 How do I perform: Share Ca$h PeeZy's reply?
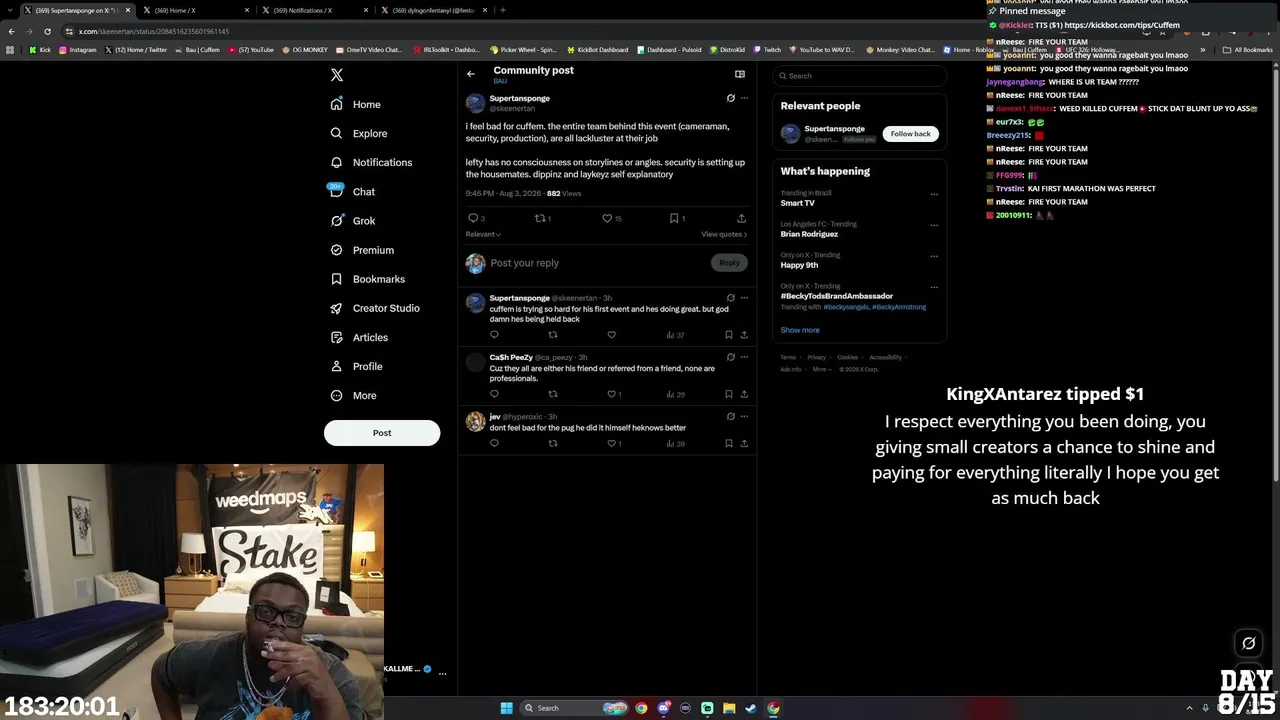[x=744, y=394]
